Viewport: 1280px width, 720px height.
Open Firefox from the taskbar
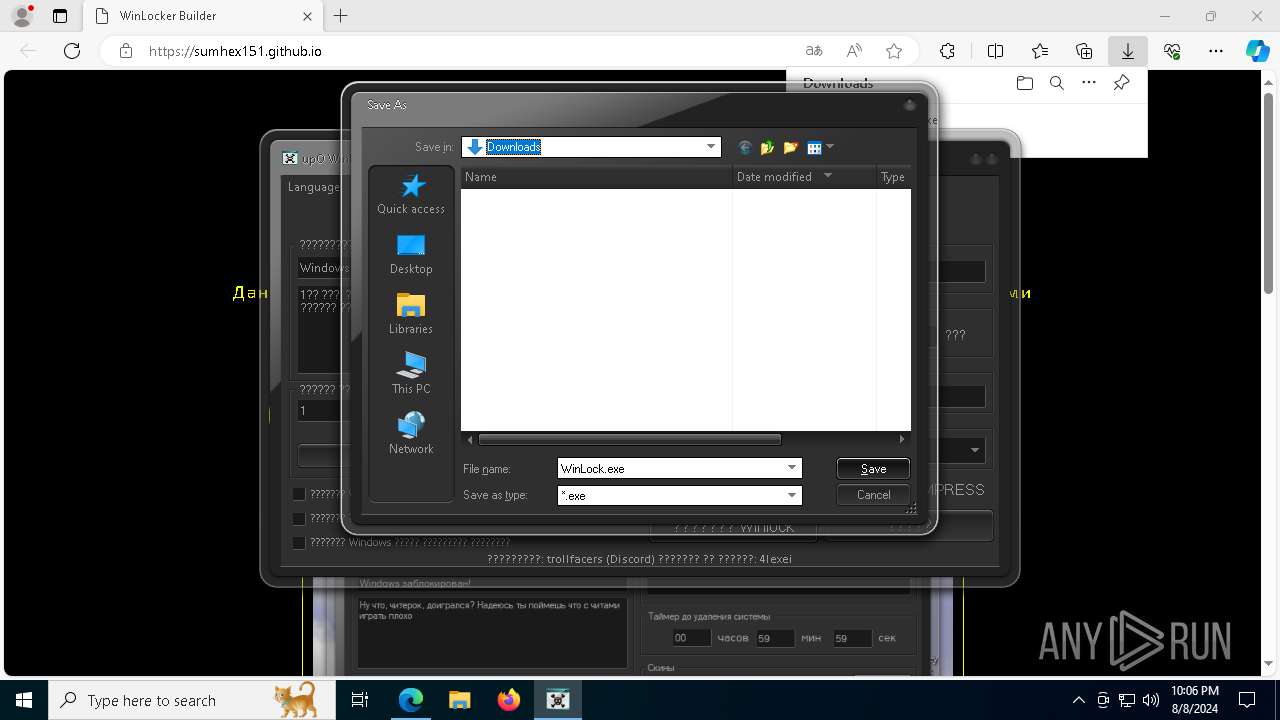(x=508, y=700)
